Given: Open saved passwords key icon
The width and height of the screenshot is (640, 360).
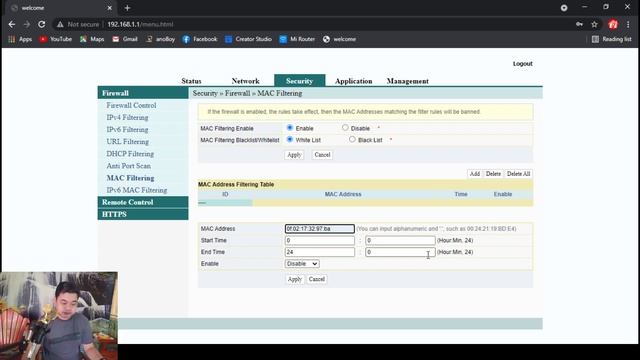Looking at the screenshot, I should pos(579,24).
